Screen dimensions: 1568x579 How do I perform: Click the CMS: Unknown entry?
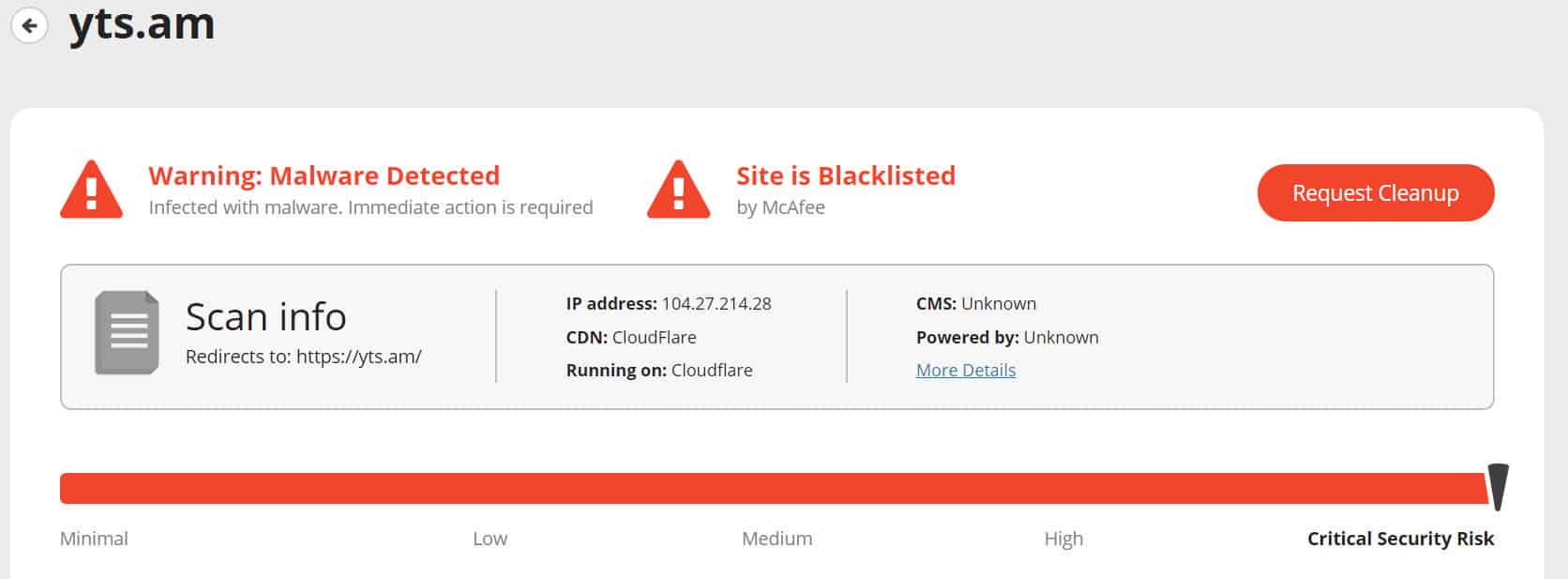coord(976,303)
